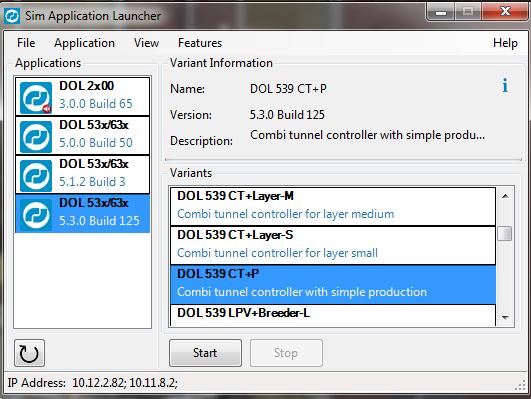Click description 'Combi tunnel controller for layer medium'
Screen dimensions: 531x399
(285, 214)
